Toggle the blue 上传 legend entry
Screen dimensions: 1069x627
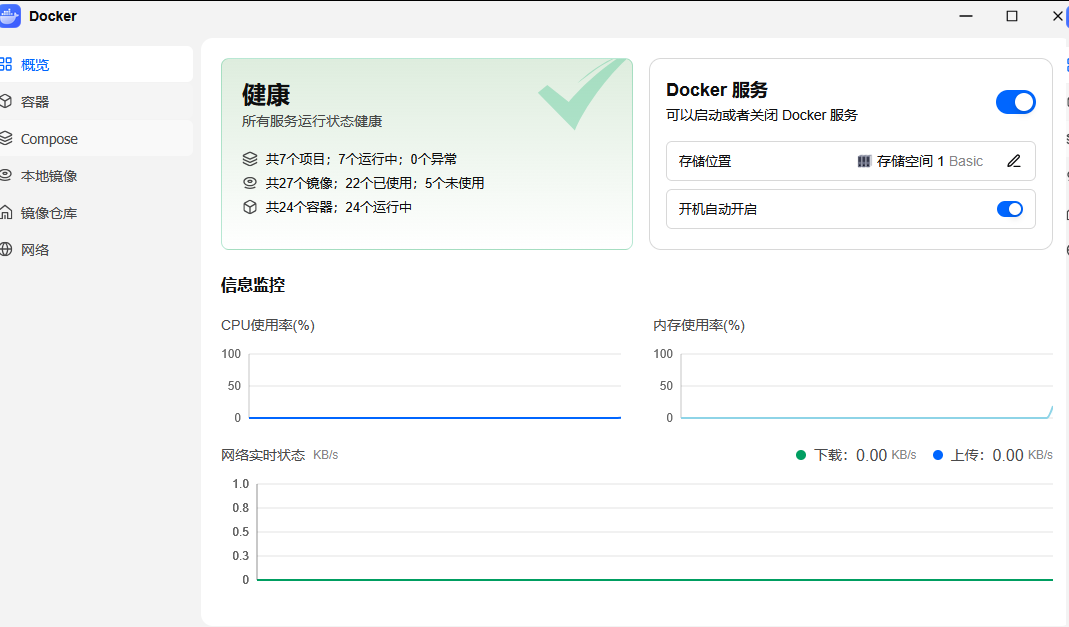[993, 455]
